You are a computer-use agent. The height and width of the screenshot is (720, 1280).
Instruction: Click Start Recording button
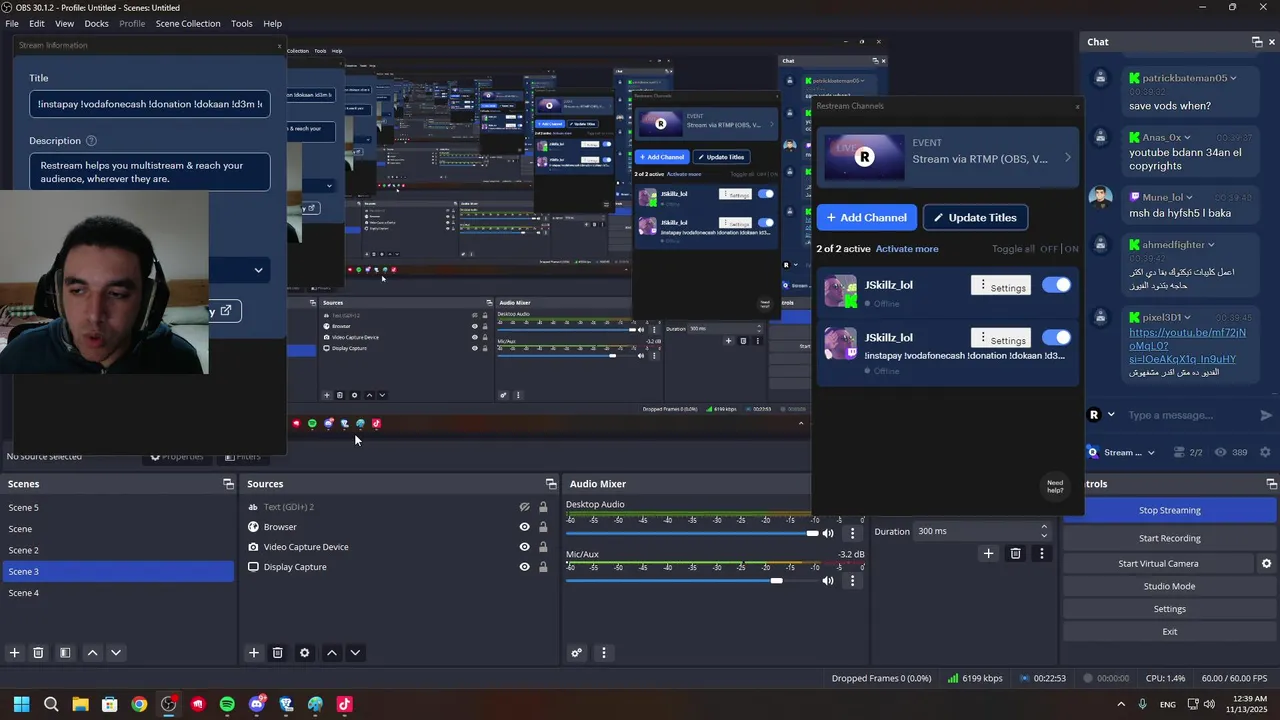(x=1169, y=538)
